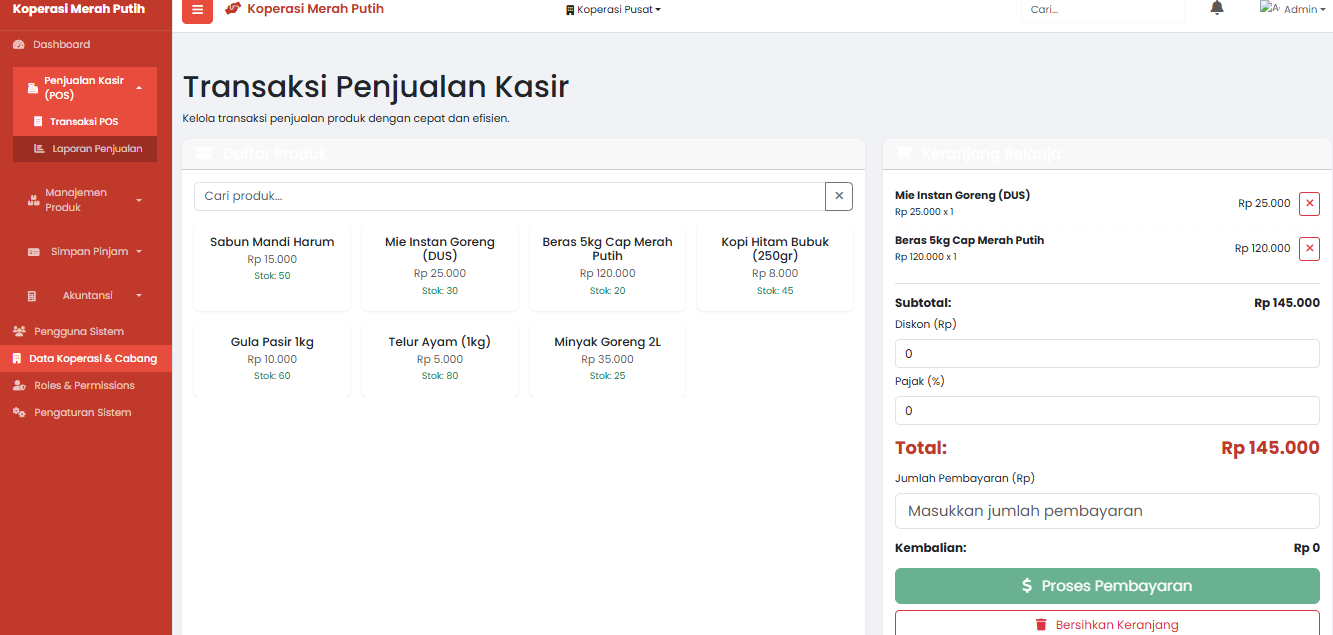Click the Dashboard sidebar icon
The image size is (1333, 635).
19,45
